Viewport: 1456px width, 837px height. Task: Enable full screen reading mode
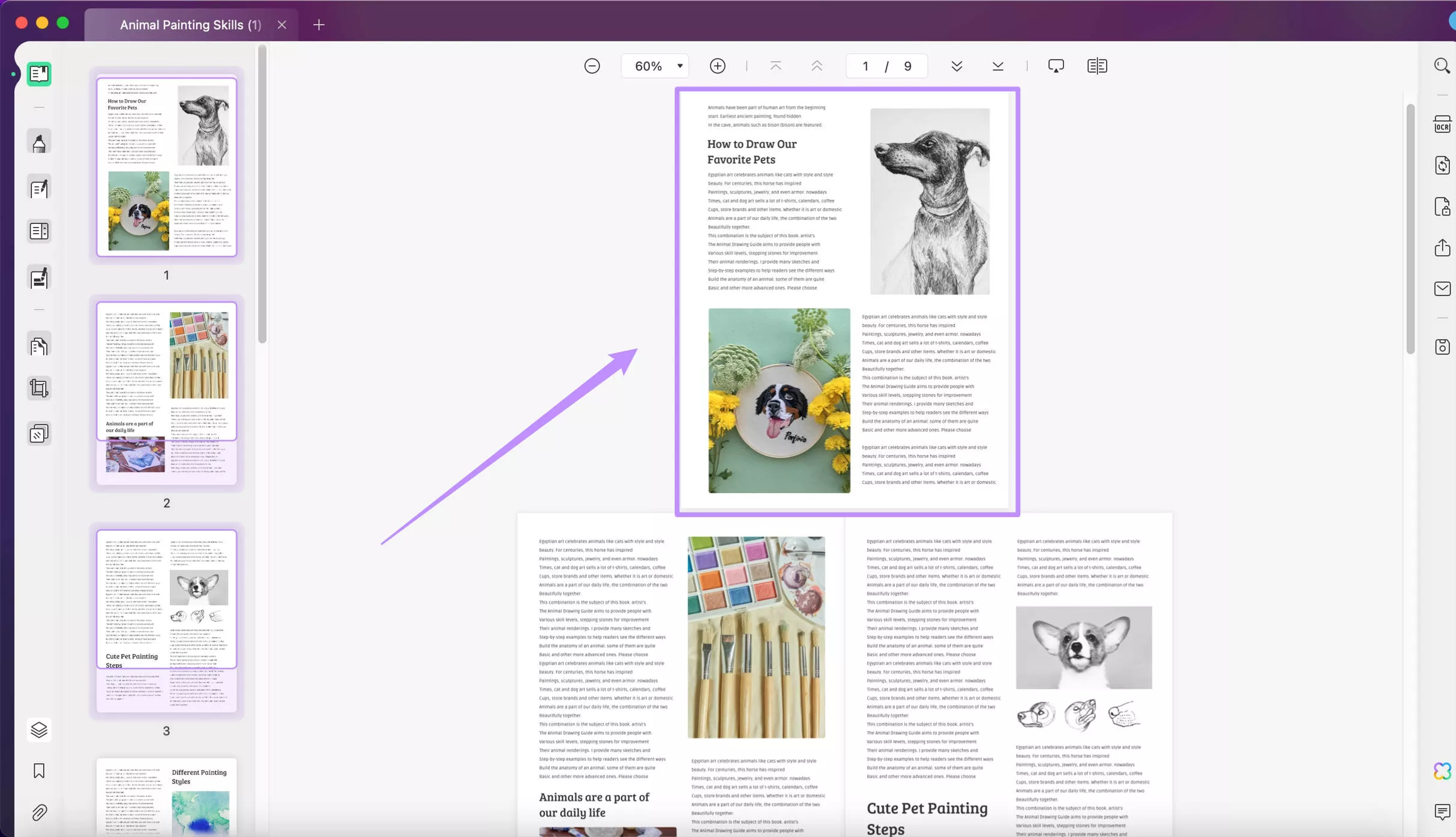[1097, 65]
